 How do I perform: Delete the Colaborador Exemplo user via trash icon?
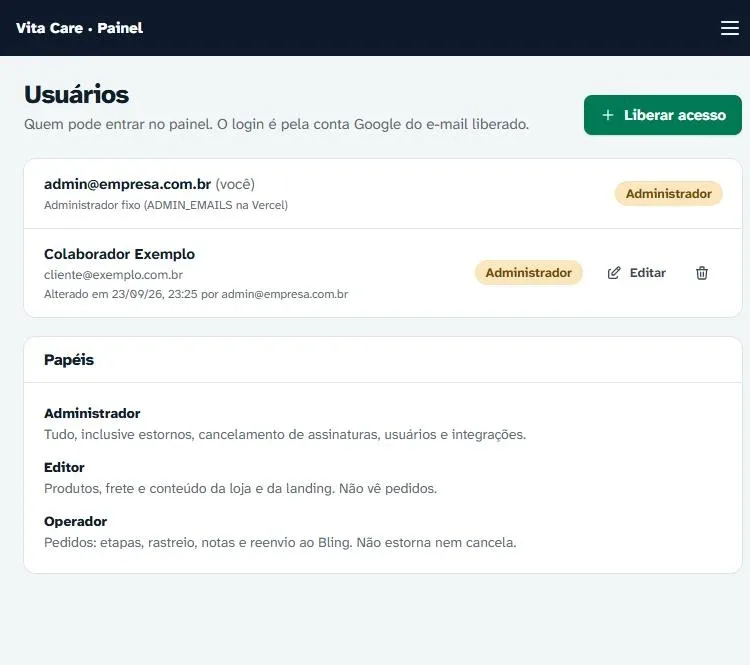pos(702,273)
